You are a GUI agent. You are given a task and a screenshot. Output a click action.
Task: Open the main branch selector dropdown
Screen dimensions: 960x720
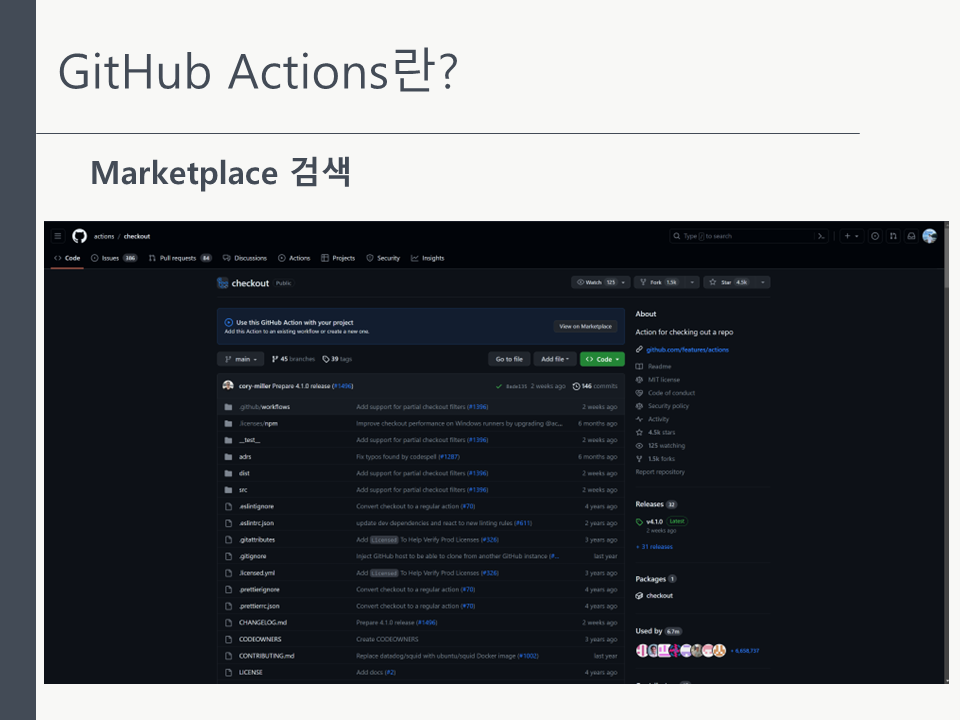click(x=241, y=359)
